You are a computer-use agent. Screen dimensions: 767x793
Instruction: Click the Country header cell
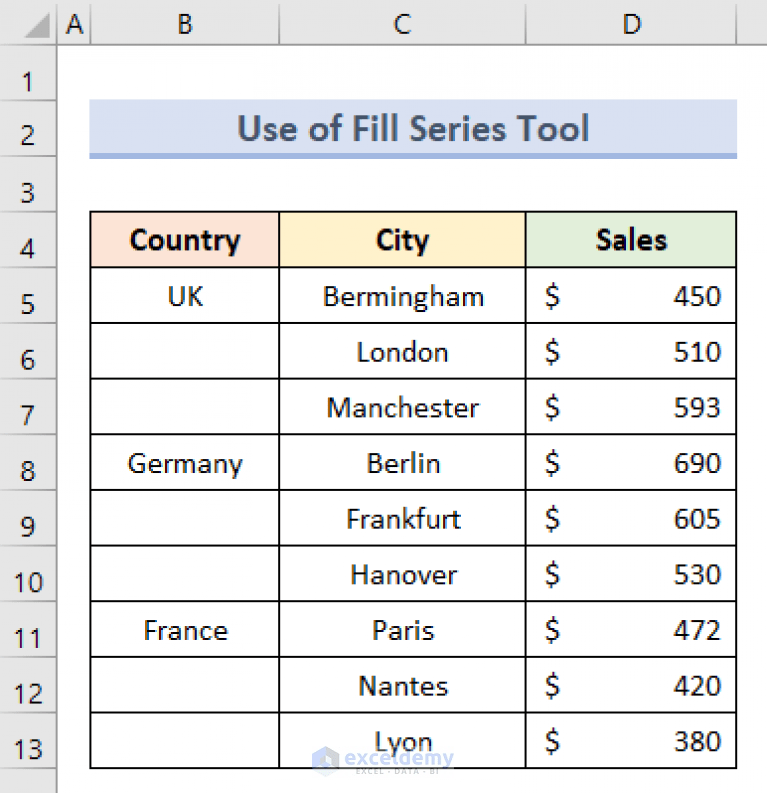pos(185,240)
